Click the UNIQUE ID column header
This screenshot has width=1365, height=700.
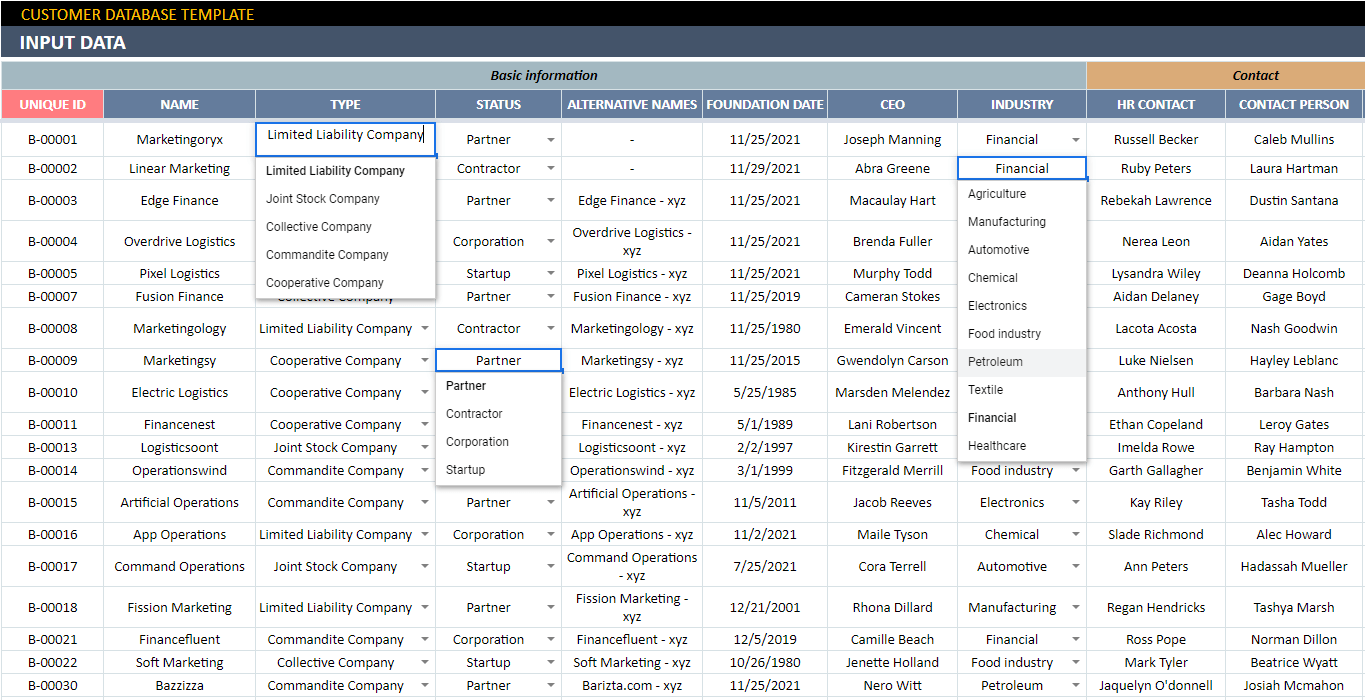click(52, 104)
